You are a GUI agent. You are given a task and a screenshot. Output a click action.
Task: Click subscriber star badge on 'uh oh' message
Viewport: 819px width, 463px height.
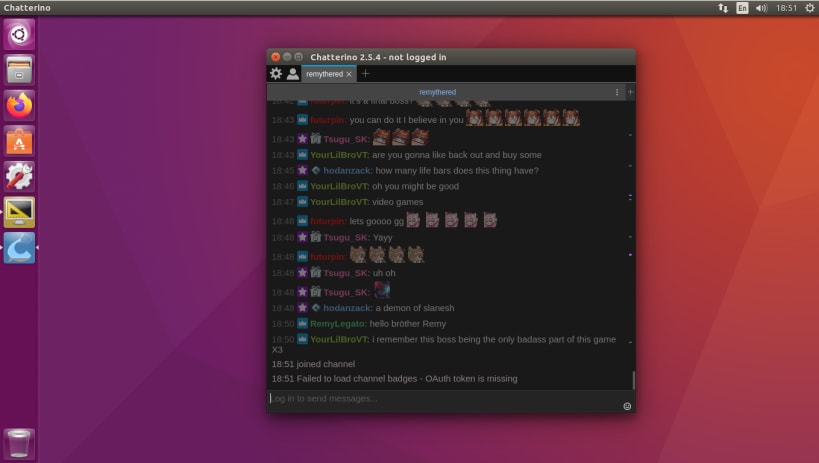point(302,273)
